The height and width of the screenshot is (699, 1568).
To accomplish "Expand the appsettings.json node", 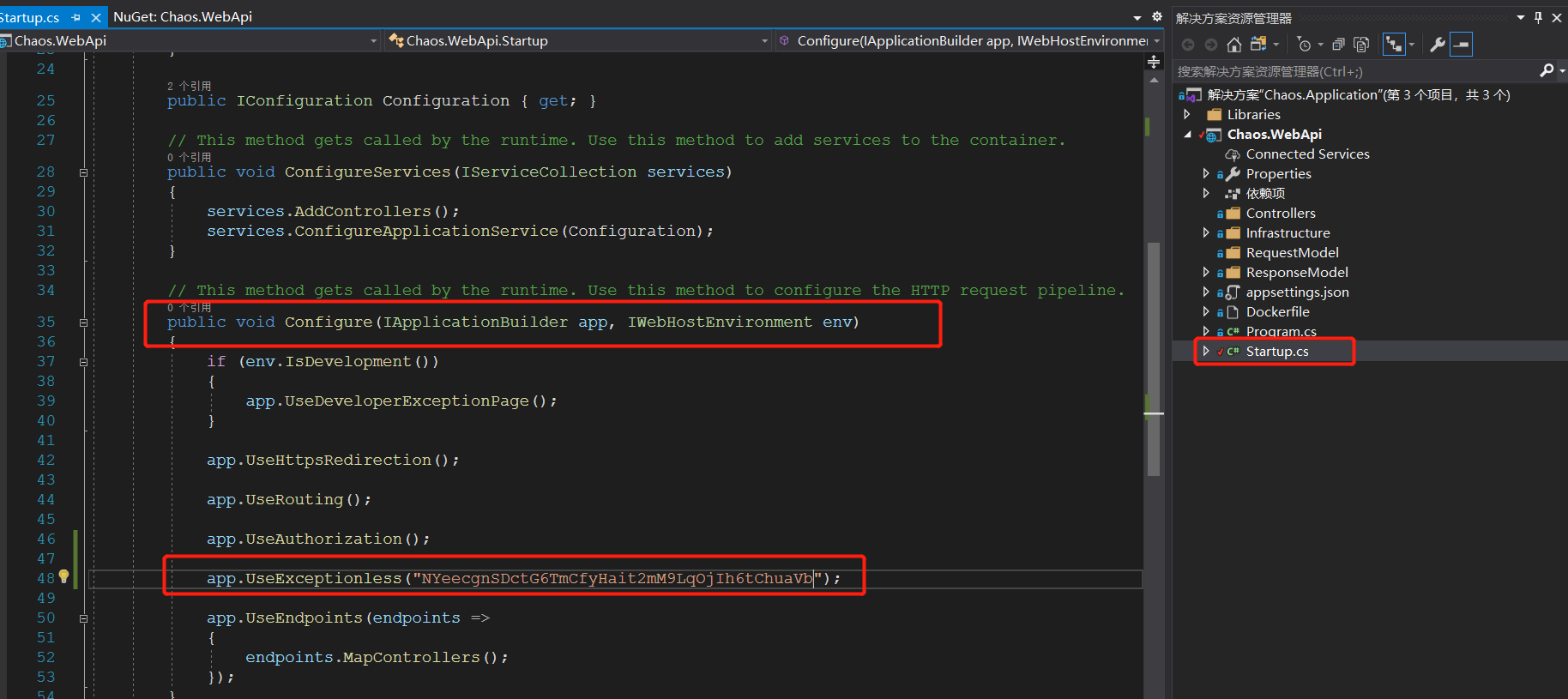I will (1206, 292).
